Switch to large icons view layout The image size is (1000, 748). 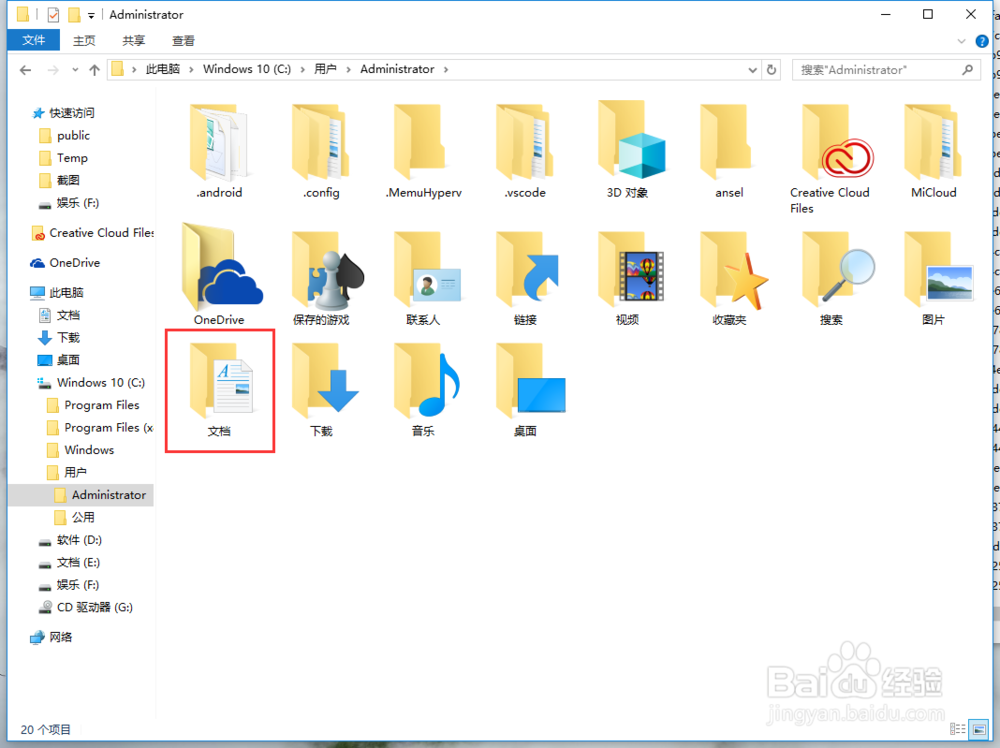click(x=979, y=728)
